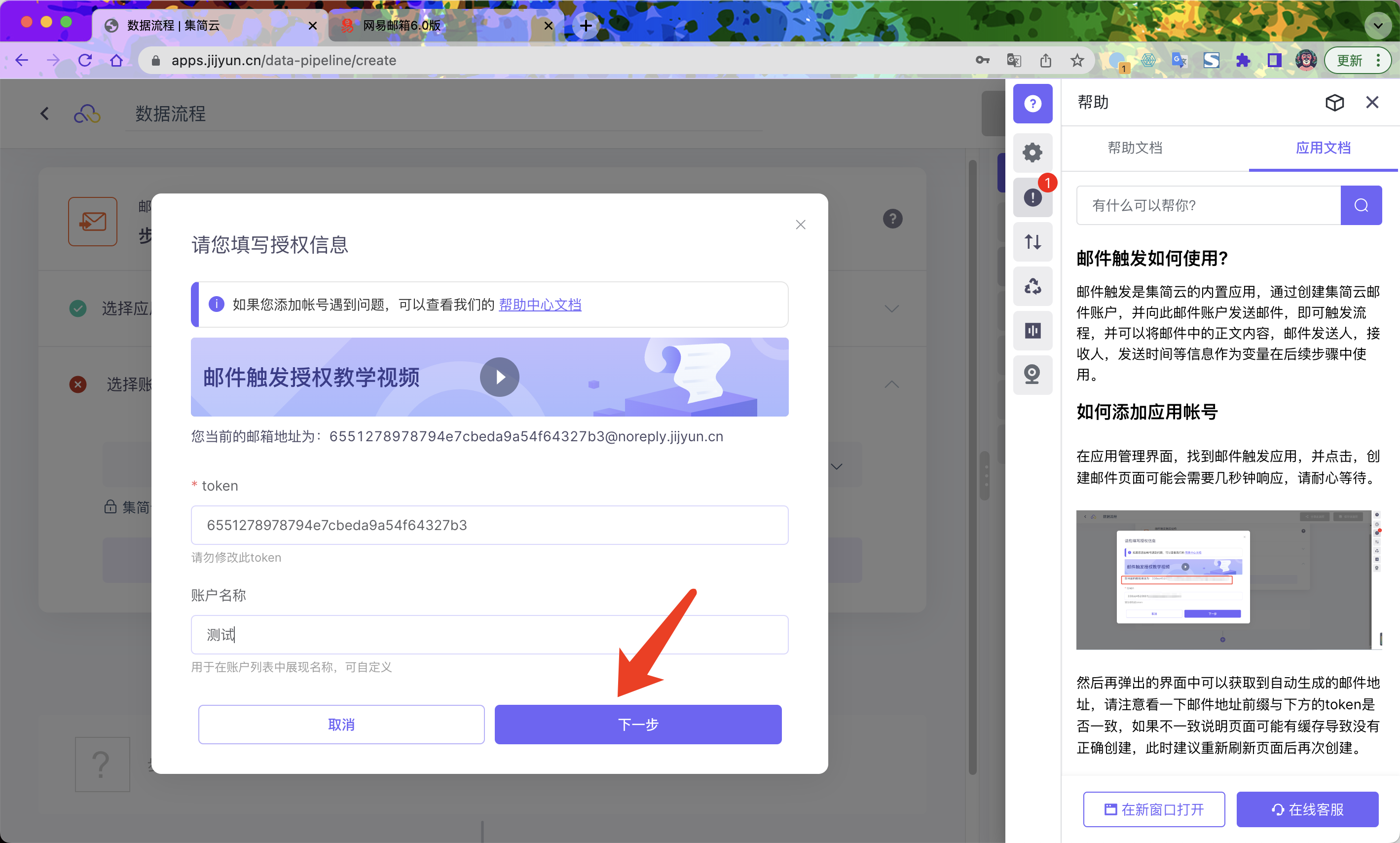Select the 应用文档 tab

click(1323, 148)
